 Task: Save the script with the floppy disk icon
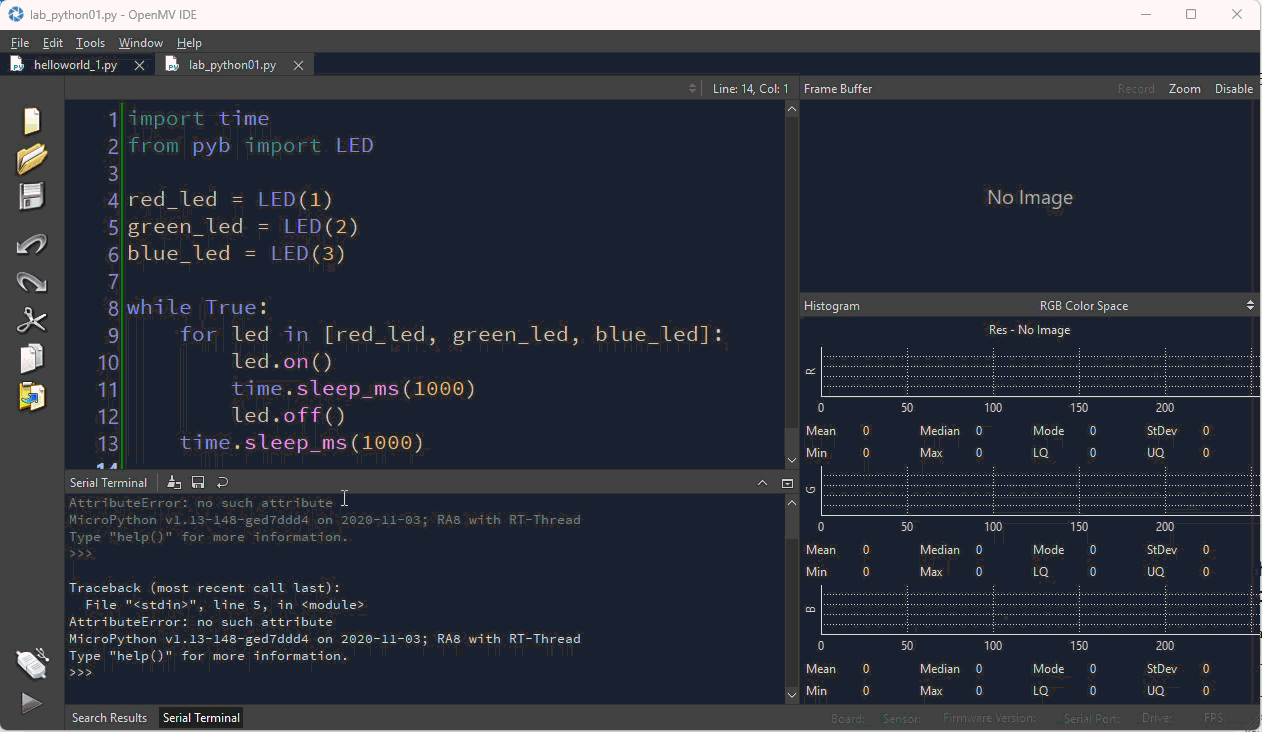pyautogui.click(x=32, y=197)
